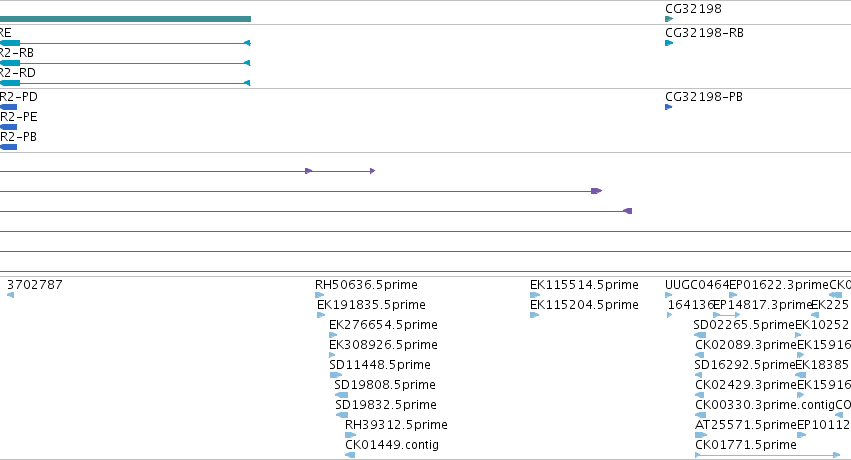
Task: Open the EK276654.5prime EST label
Action: (383, 325)
